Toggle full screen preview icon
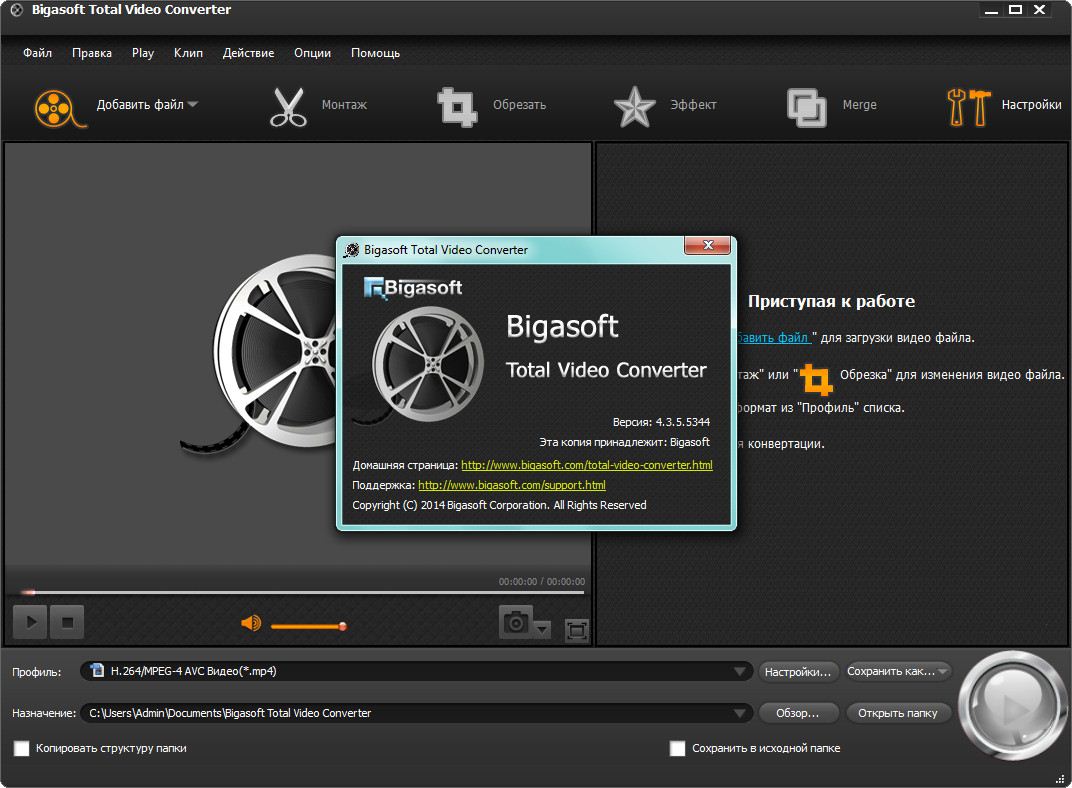The width and height of the screenshot is (1072, 788). click(x=577, y=629)
